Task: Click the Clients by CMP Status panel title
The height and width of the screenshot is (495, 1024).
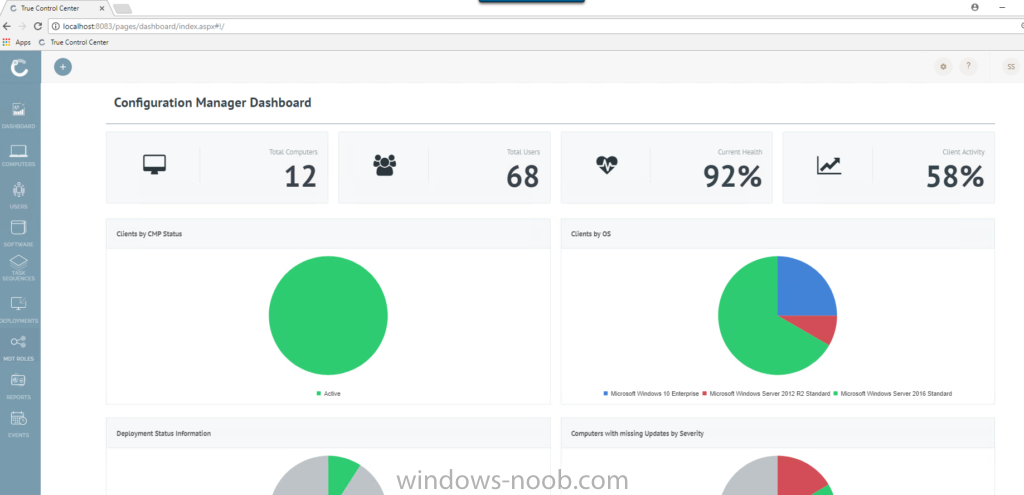Action: pyautogui.click(x=149, y=234)
